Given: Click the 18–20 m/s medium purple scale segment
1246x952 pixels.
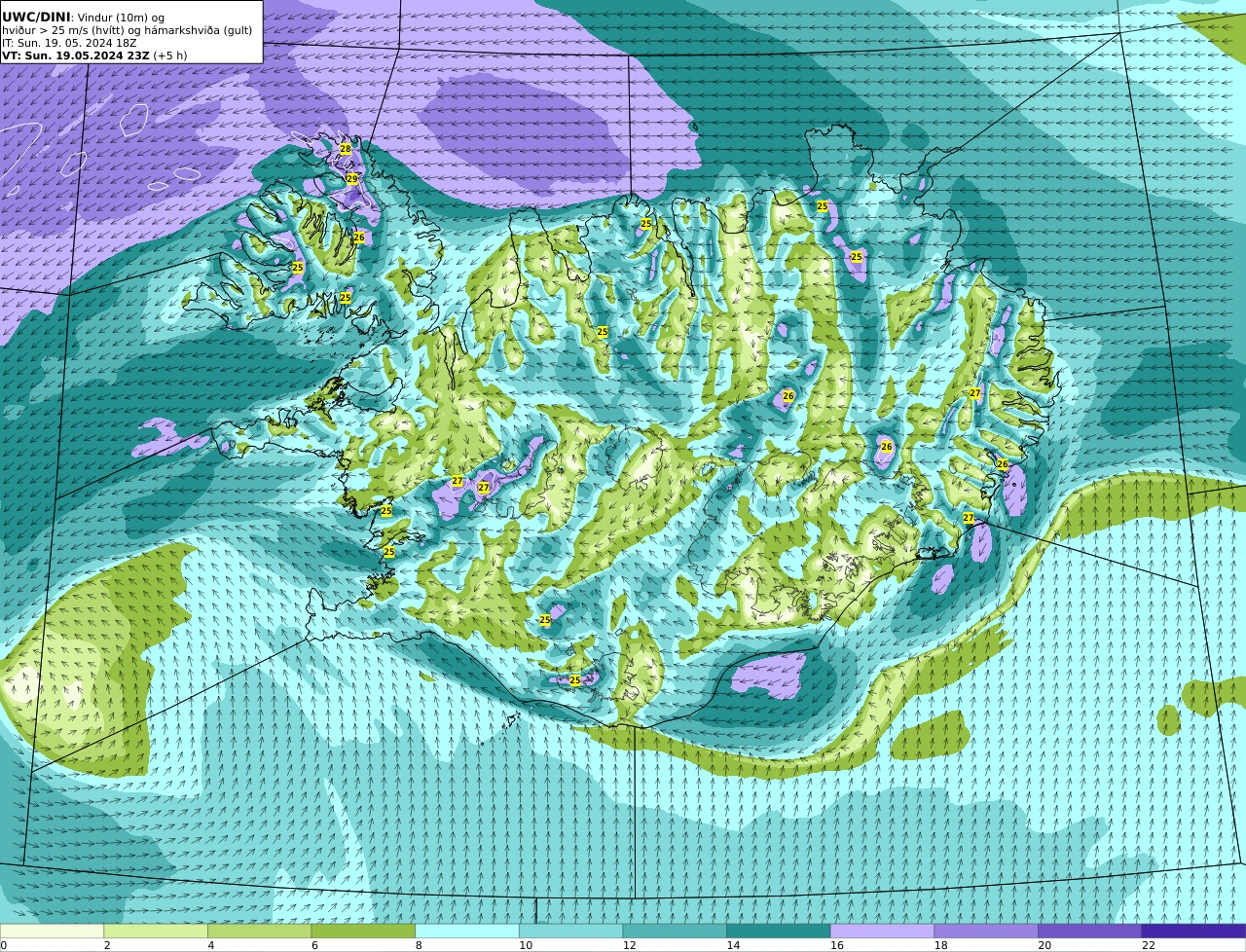Looking at the screenshot, I should click(986, 931).
